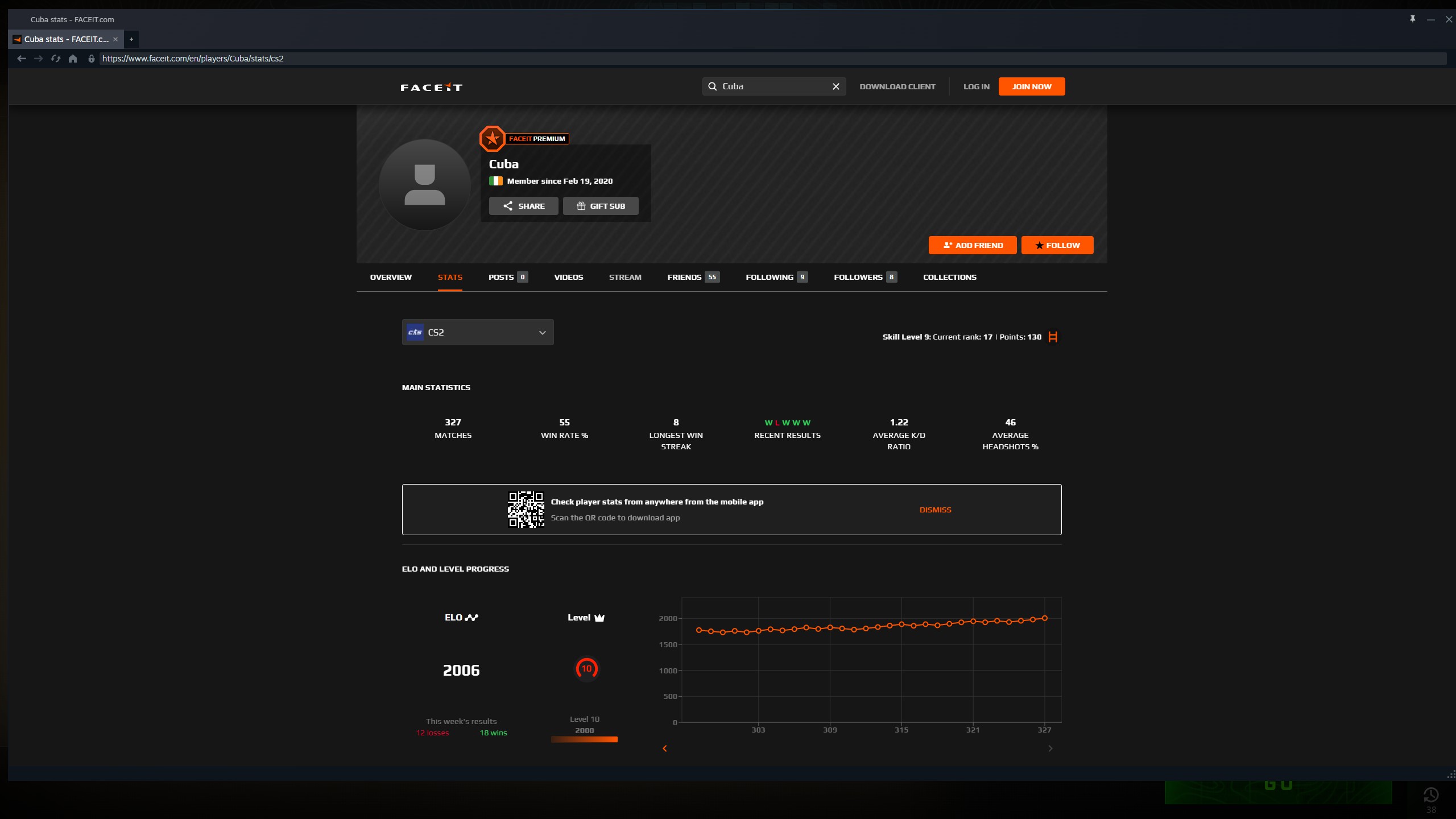
Task: Click the FACEIT Premium star badge
Action: (492, 139)
